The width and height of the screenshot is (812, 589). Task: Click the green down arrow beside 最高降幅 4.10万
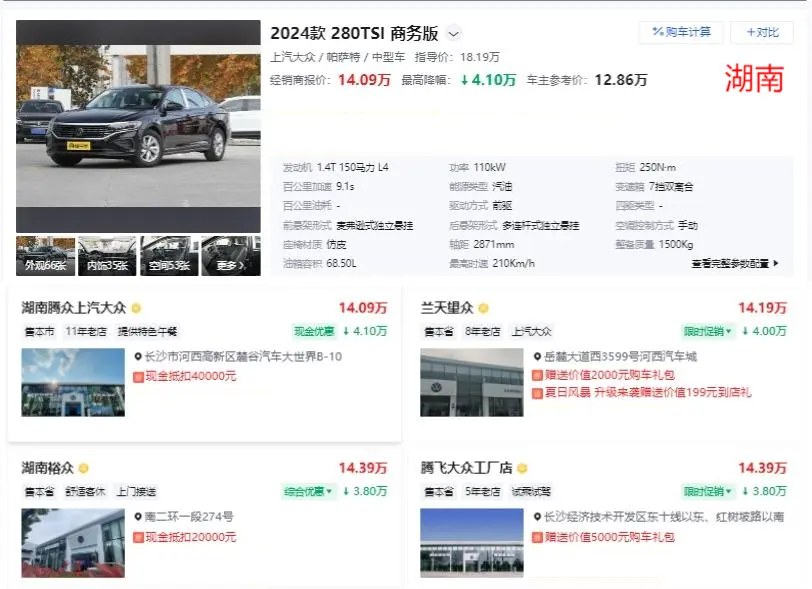[465, 80]
